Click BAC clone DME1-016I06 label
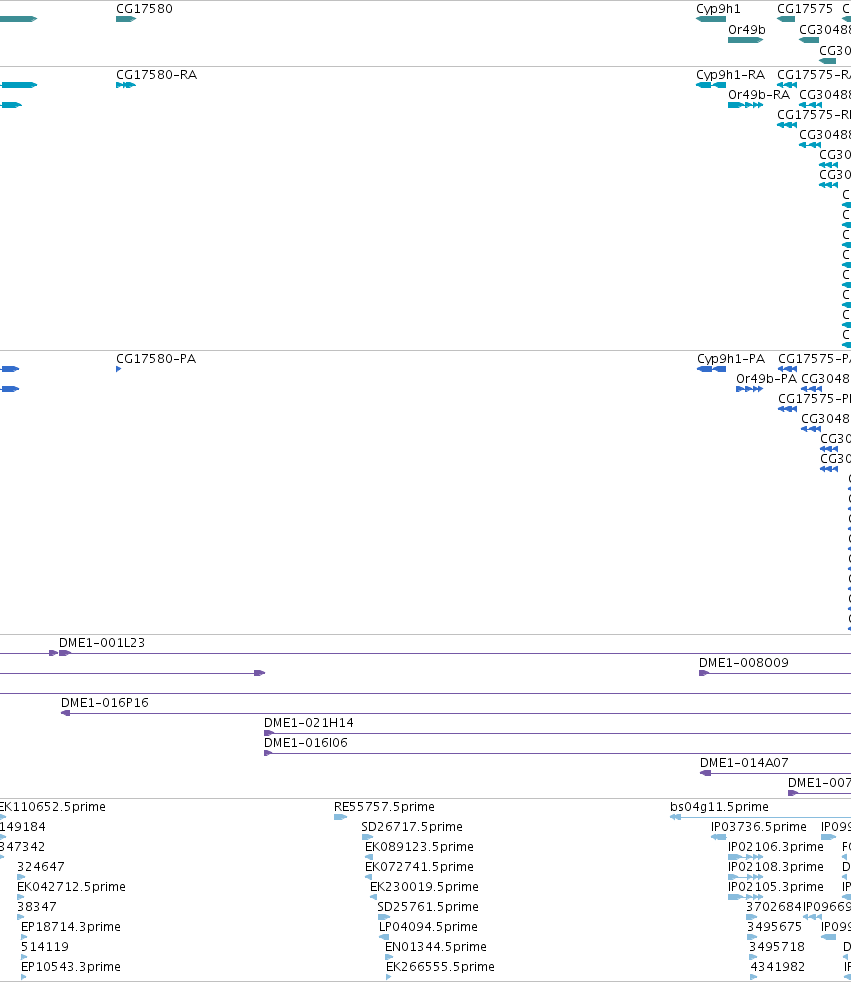 click(306, 743)
